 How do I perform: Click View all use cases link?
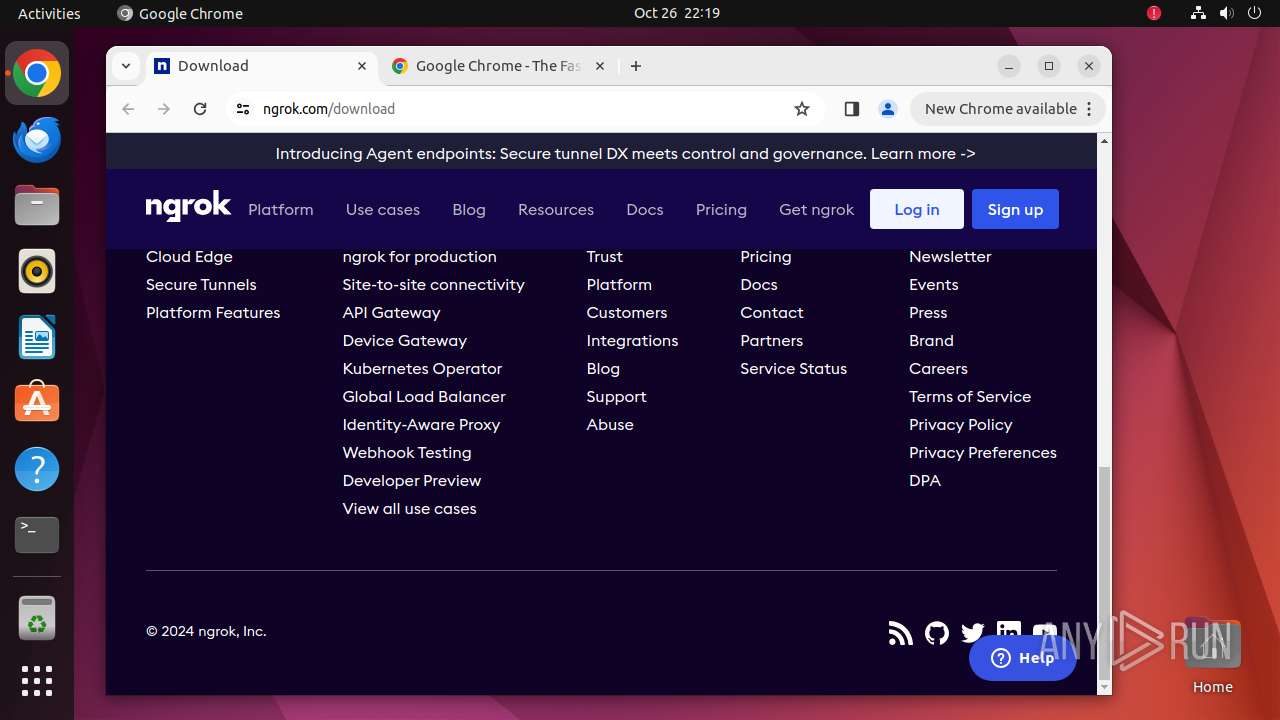coord(409,508)
